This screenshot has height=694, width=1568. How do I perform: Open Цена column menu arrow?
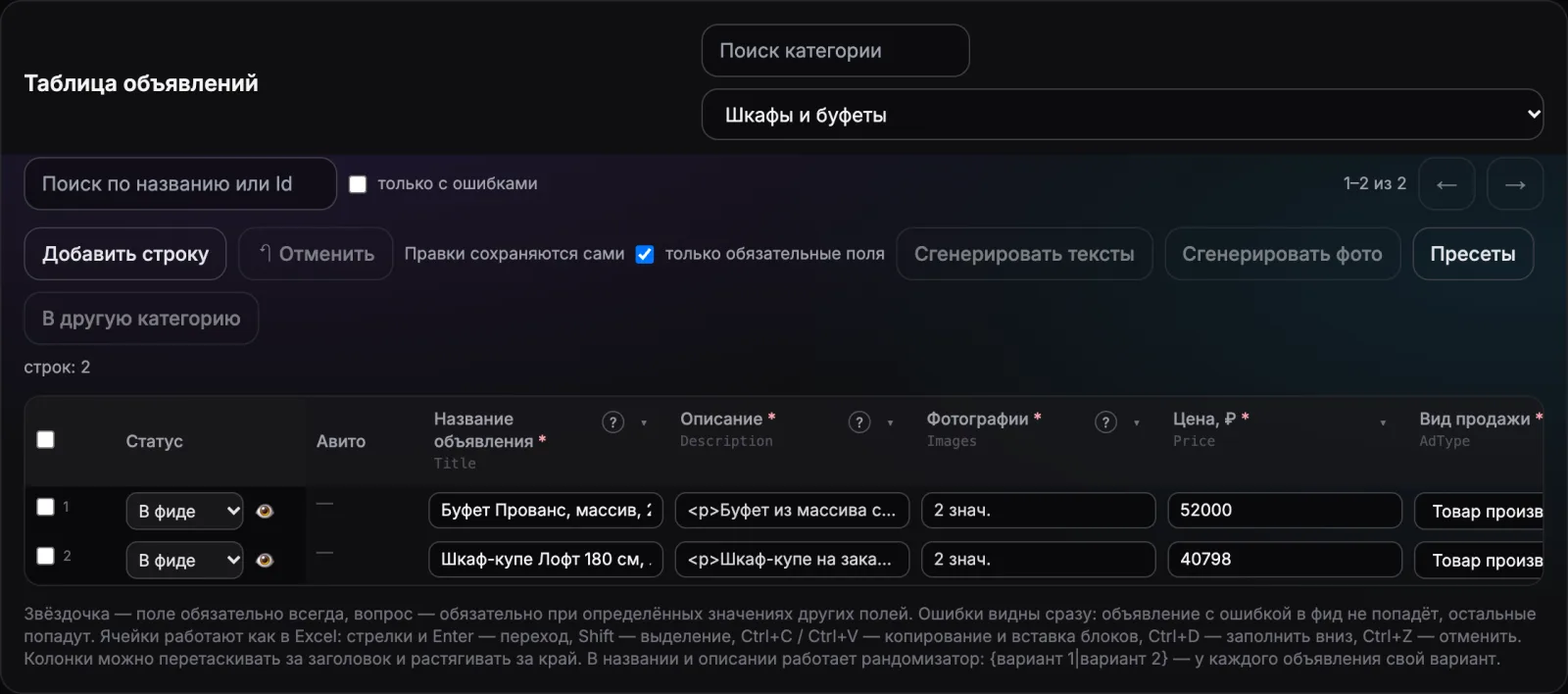pyautogui.click(x=1383, y=423)
